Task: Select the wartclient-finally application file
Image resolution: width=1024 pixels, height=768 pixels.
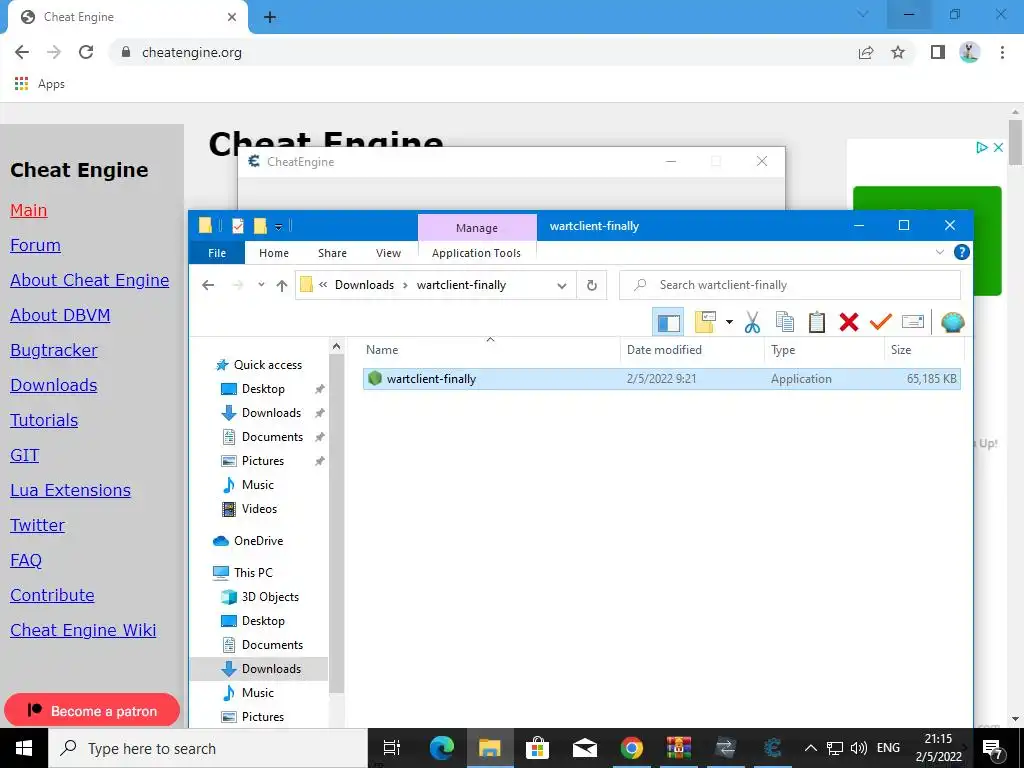Action: click(662, 379)
